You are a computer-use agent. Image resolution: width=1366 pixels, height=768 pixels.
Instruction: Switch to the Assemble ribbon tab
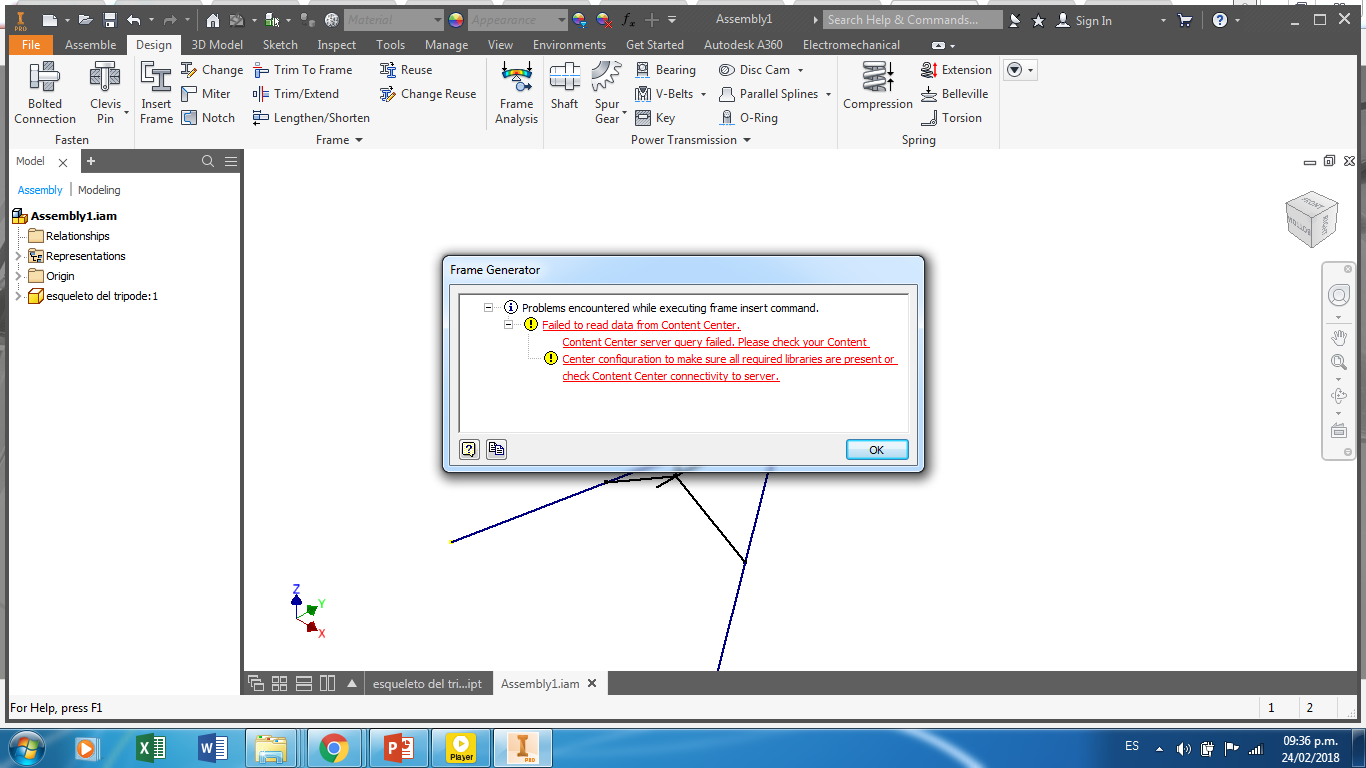click(90, 44)
